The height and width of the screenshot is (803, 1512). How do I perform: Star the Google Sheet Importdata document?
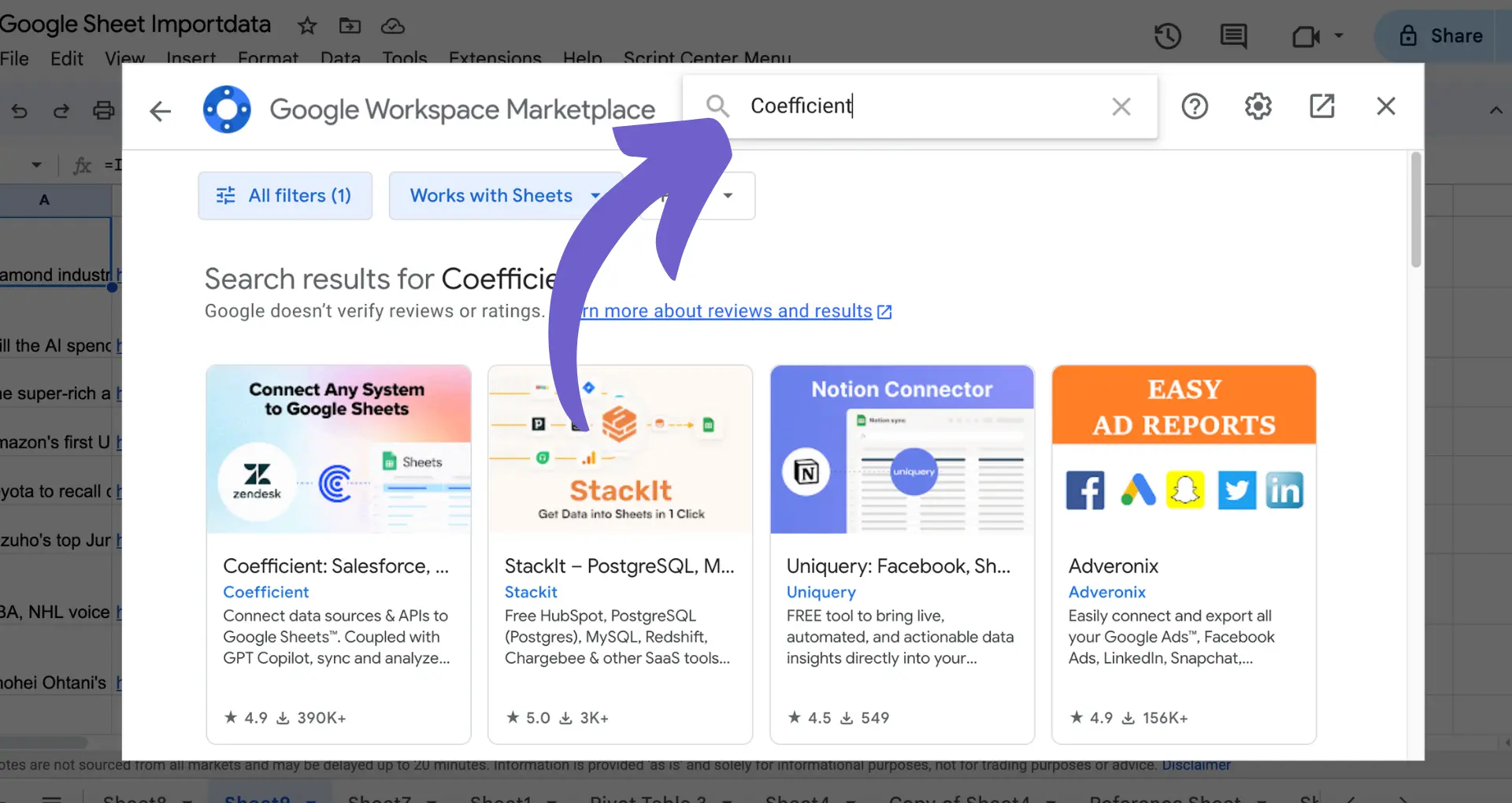pos(307,26)
